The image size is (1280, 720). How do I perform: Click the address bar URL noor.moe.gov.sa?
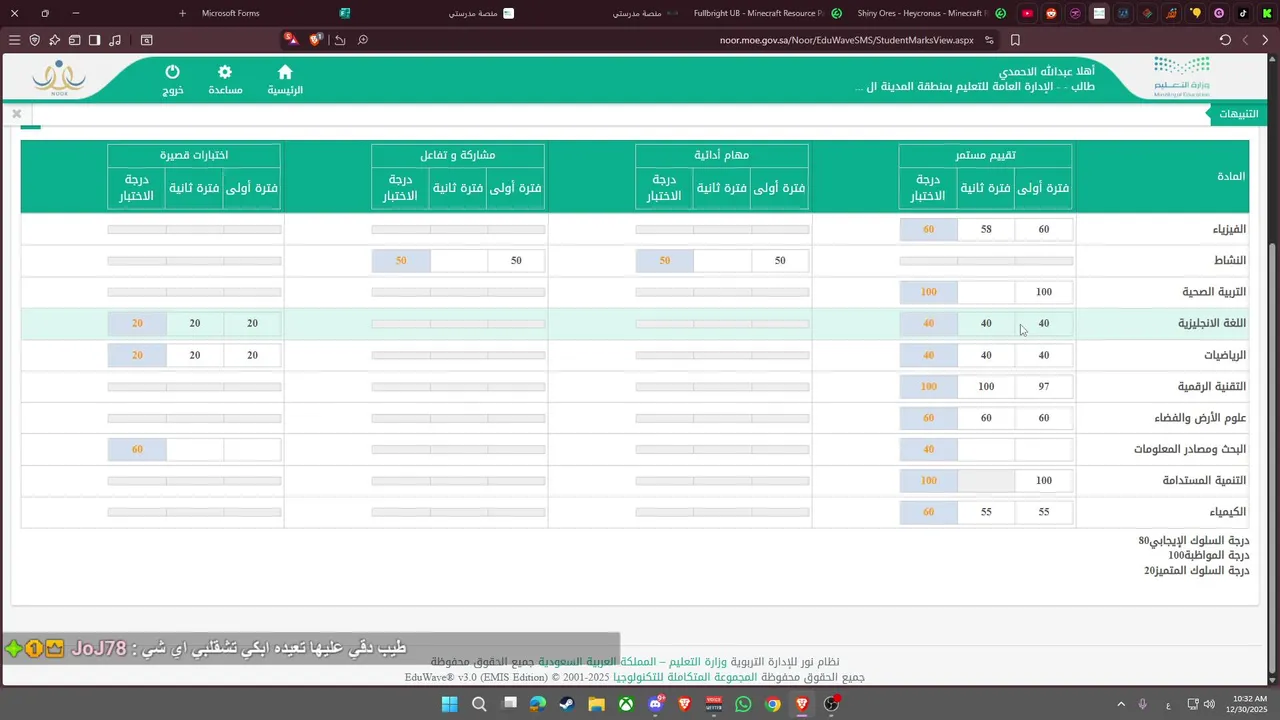(846, 40)
